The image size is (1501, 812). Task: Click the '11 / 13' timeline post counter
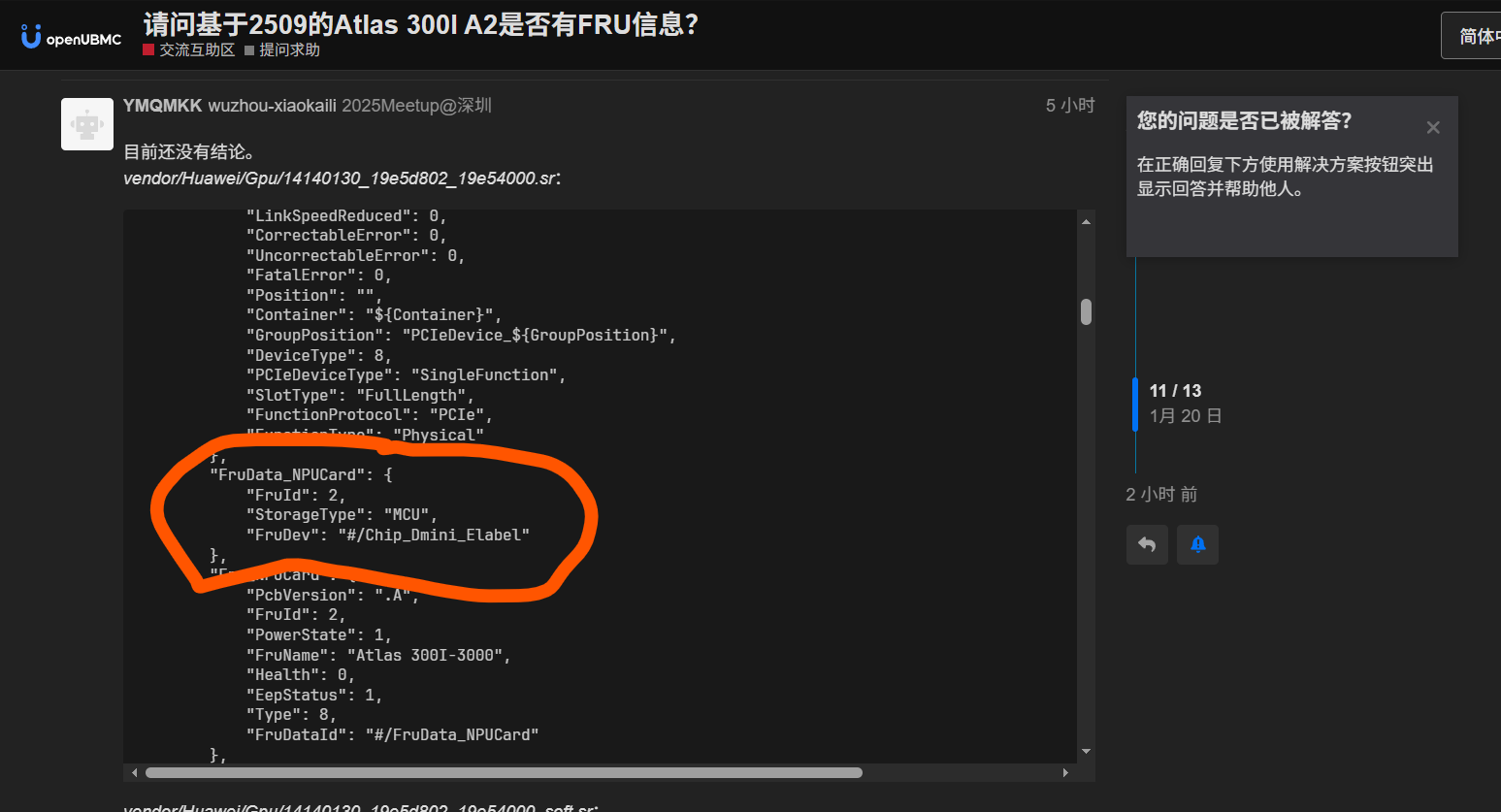pyautogui.click(x=1175, y=391)
